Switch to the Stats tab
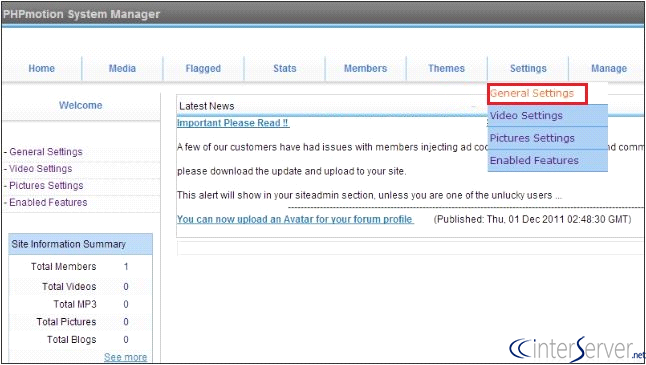This screenshot has height=365, width=646. coord(285,68)
